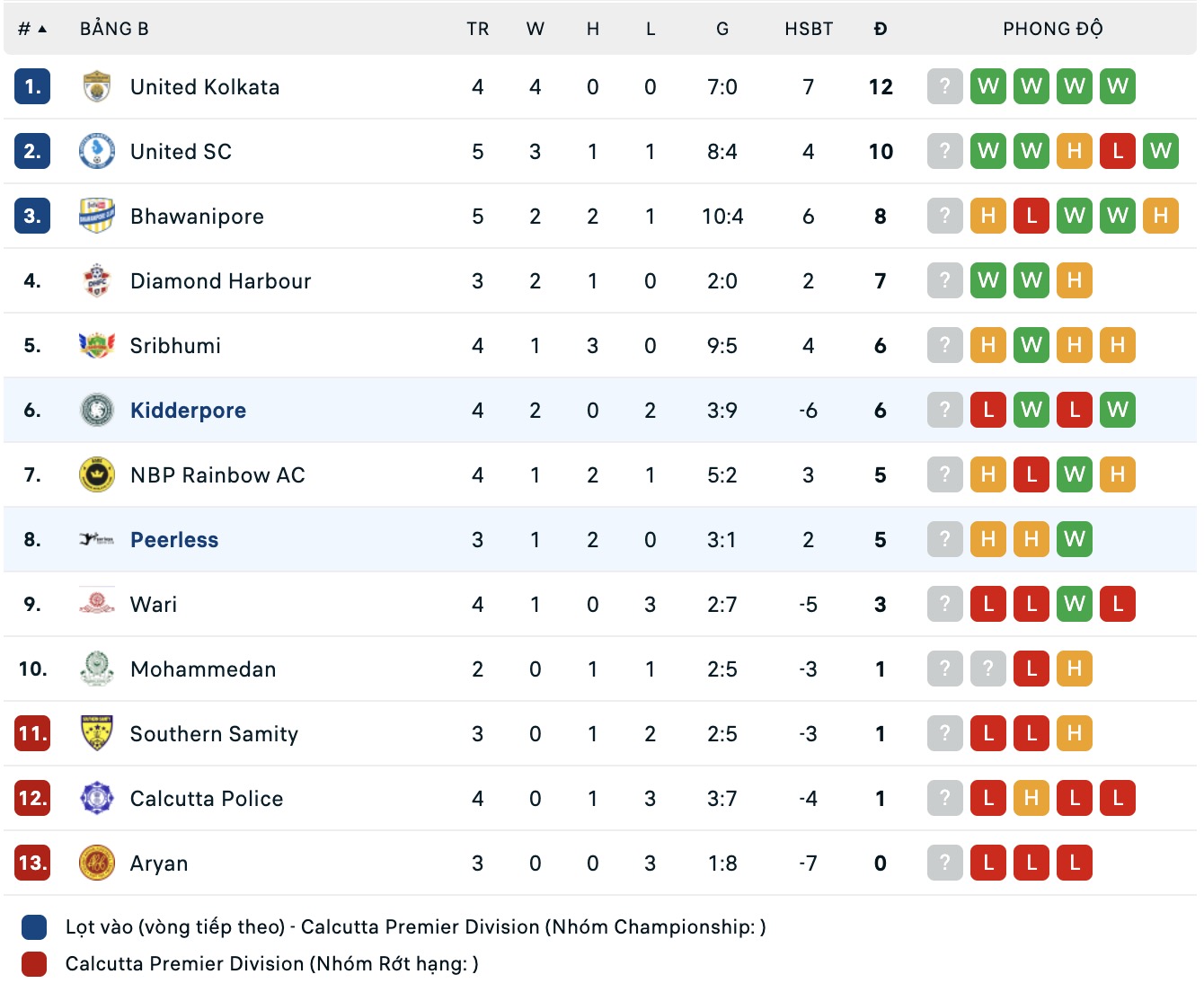This screenshot has width=1204, height=1001.
Task: Click the United Kolkata club crest
Action: (96, 87)
